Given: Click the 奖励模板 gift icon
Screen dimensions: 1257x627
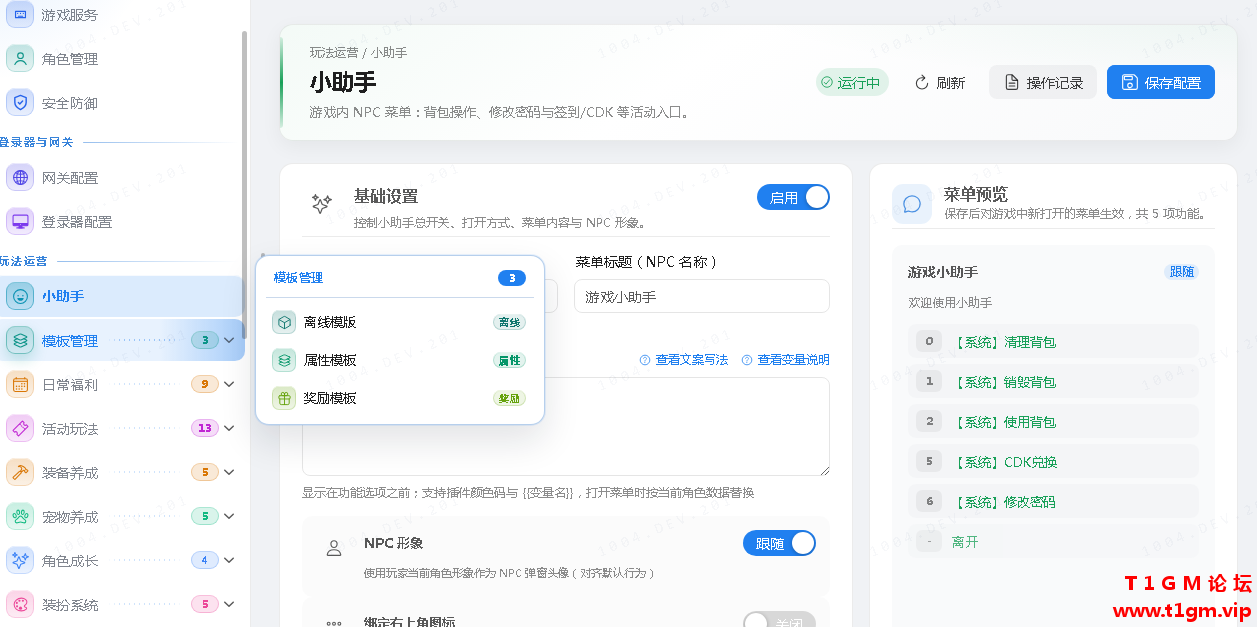Looking at the screenshot, I should point(284,398).
